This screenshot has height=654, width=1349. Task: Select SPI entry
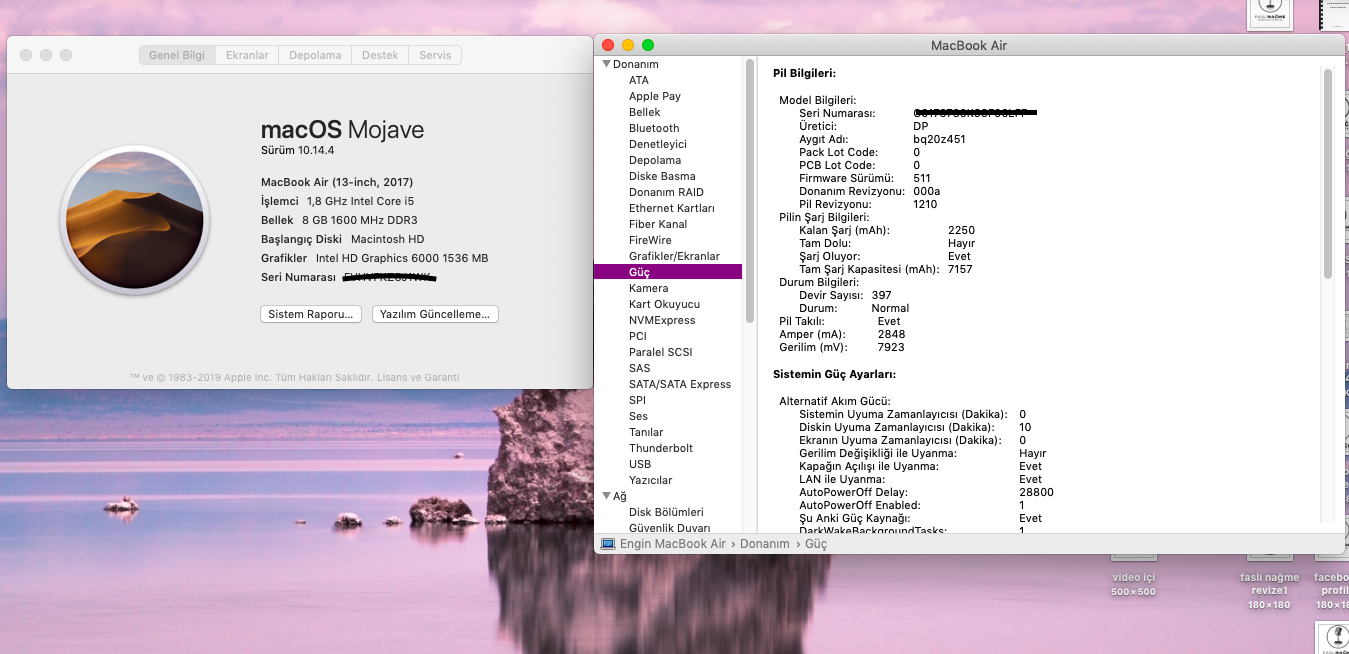click(x=637, y=400)
